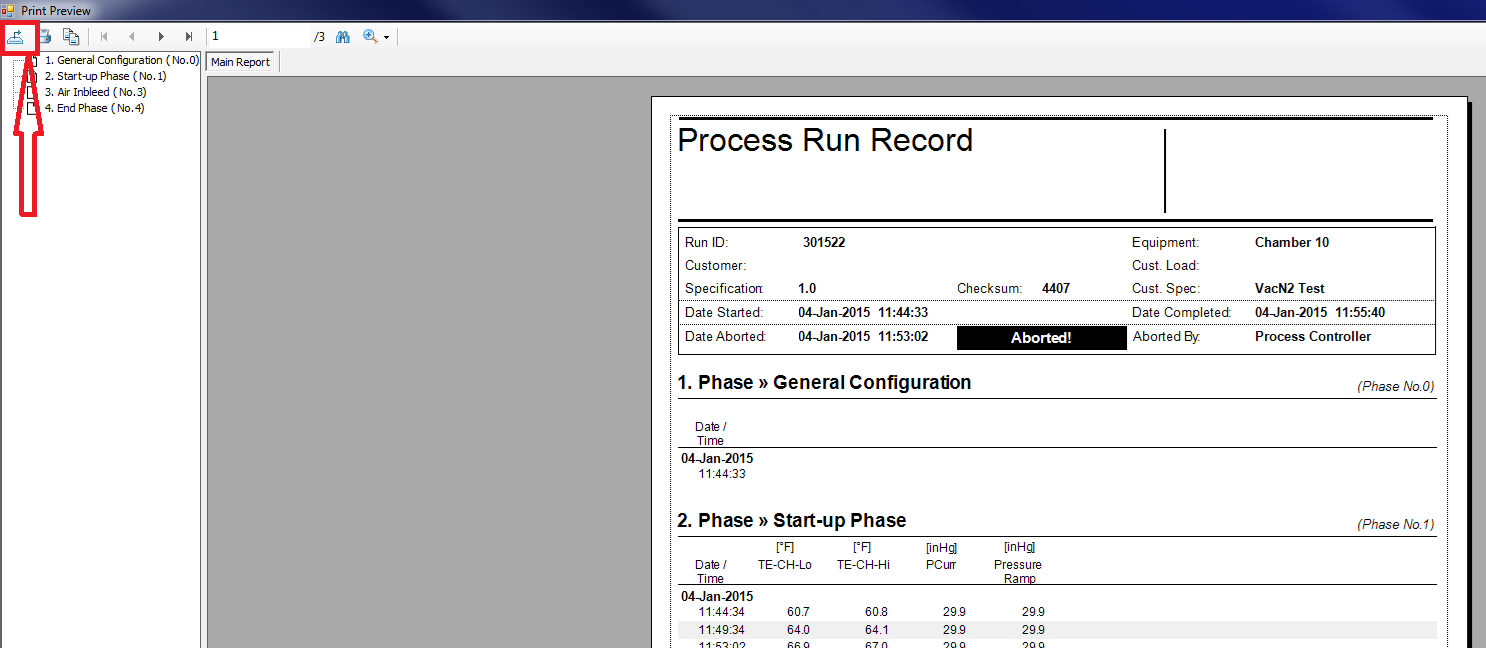Jump to the last page
Viewport: 1486px width, 648px height.
(189, 37)
